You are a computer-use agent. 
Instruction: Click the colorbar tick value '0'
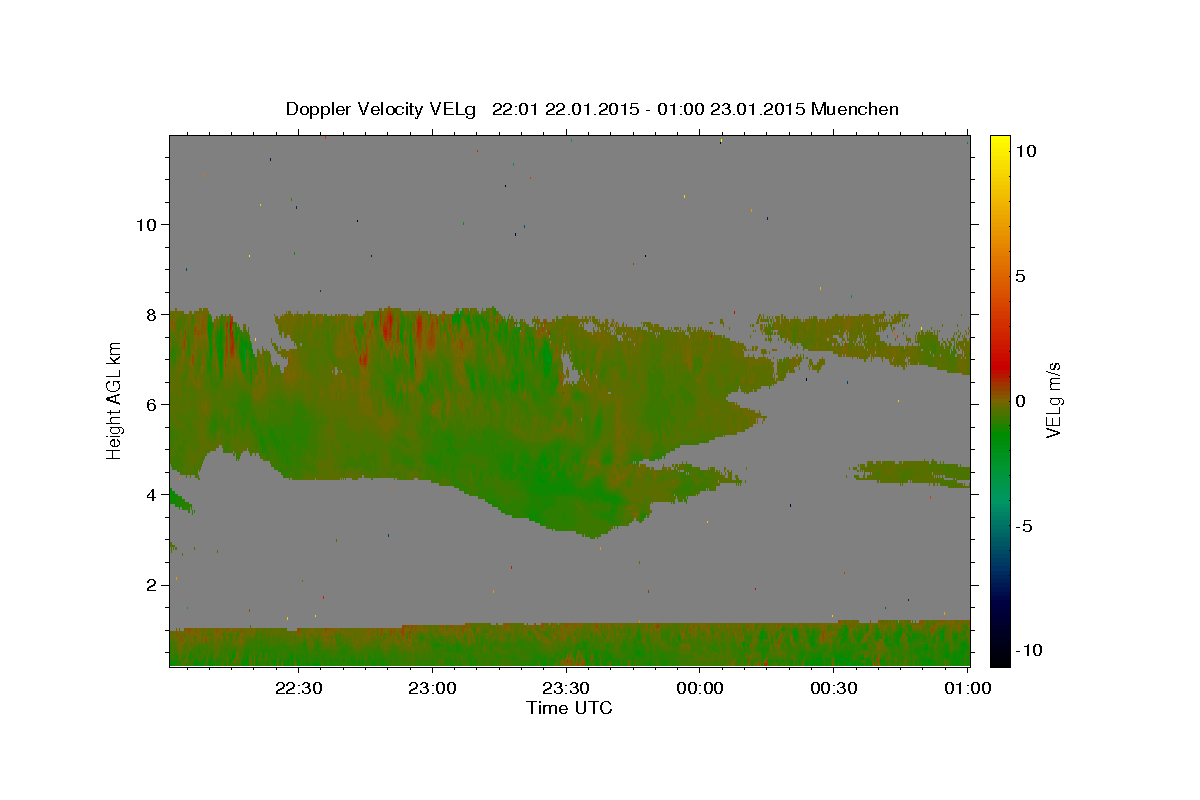pyautogui.click(x=1021, y=401)
